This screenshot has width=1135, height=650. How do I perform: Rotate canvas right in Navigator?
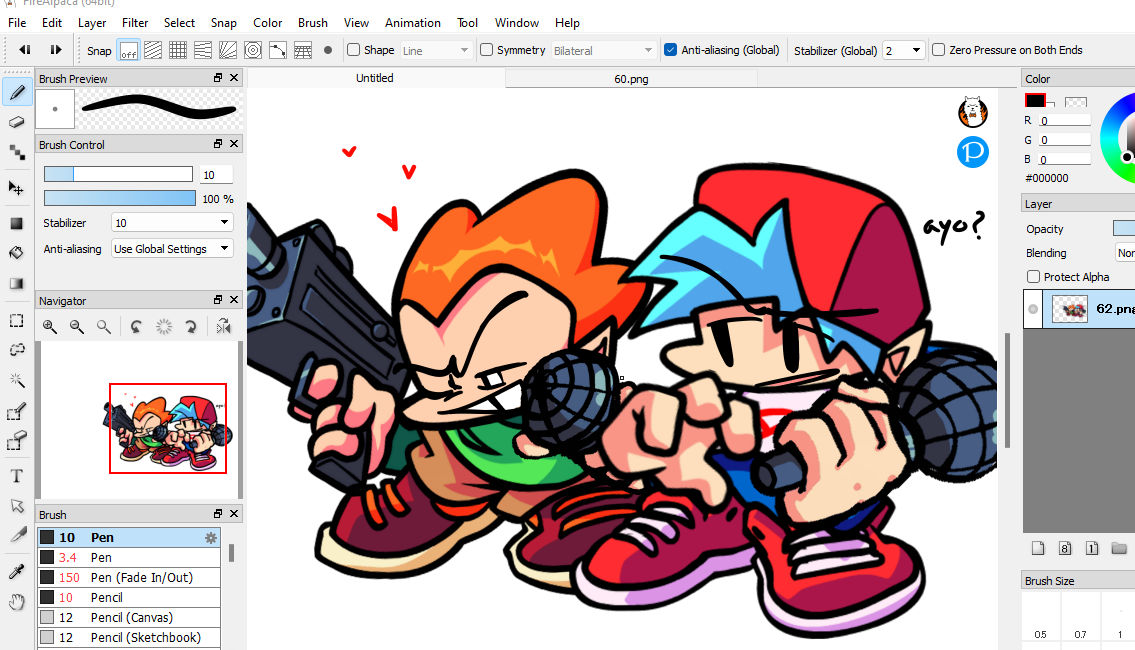(x=191, y=327)
